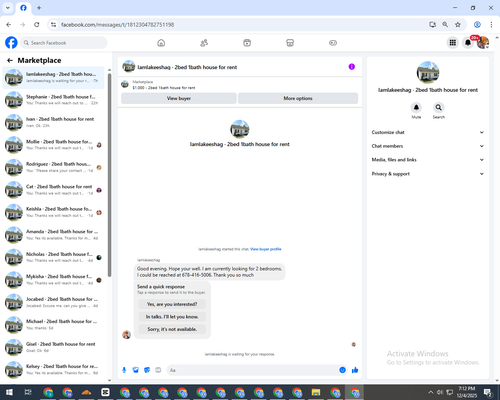Open the Jocabed conversation

(53, 302)
